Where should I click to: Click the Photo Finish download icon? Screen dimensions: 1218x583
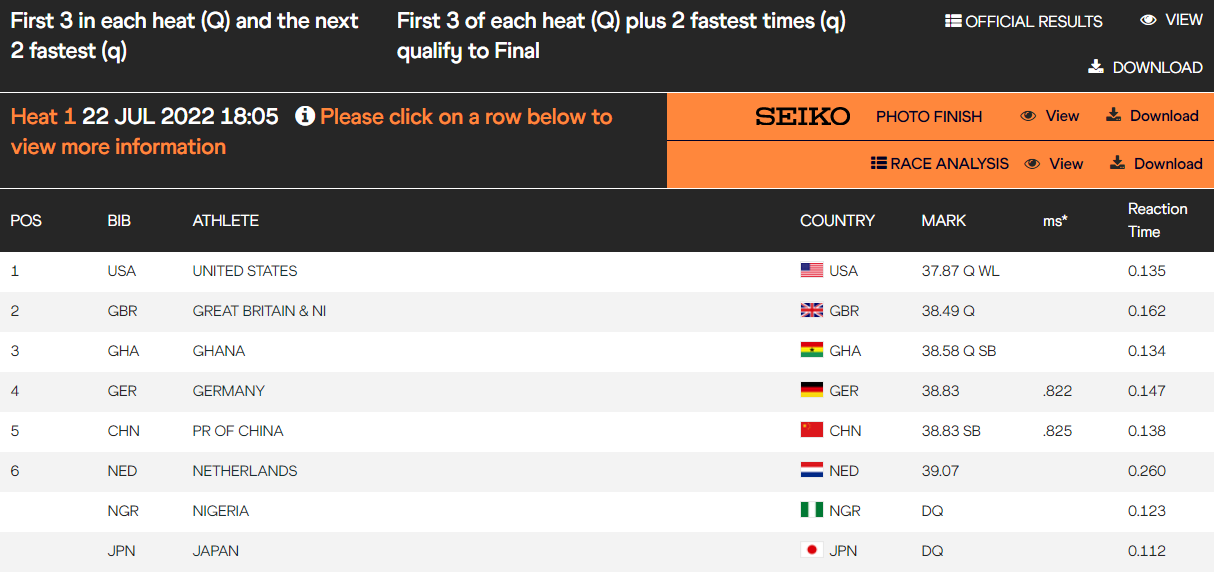pos(1113,116)
